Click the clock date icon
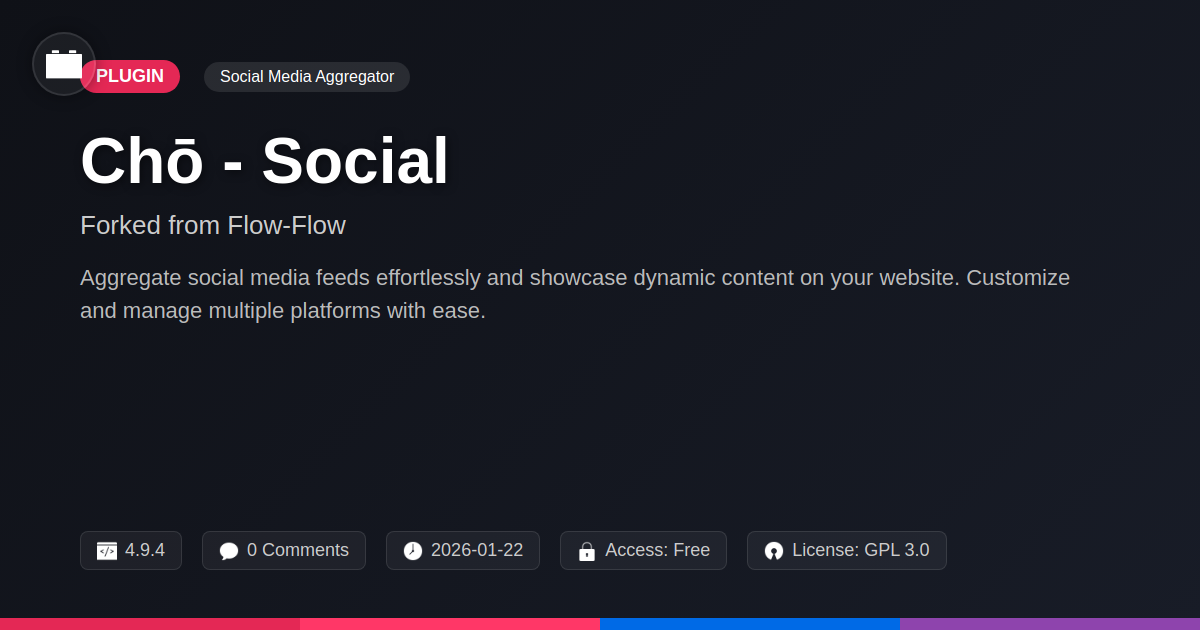The height and width of the screenshot is (630, 1200). [413, 551]
